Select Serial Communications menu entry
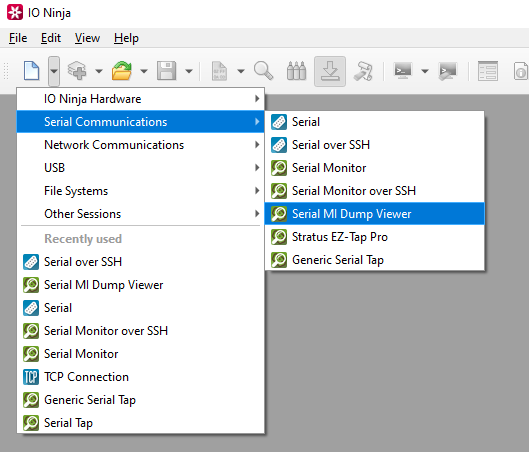529x452 pixels. (x=141, y=122)
